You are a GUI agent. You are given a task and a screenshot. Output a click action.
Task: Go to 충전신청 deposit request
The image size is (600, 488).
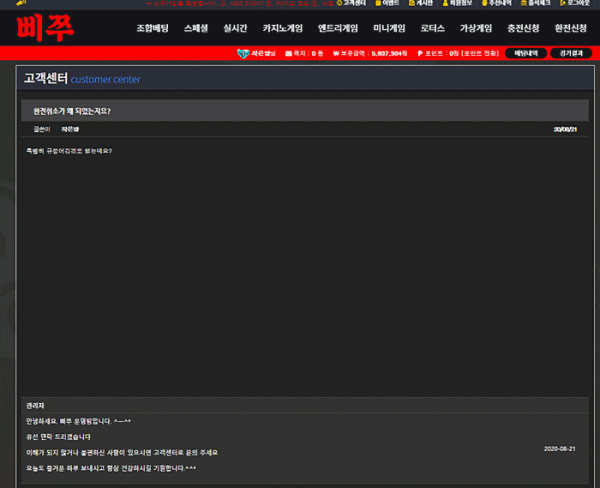click(x=523, y=28)
